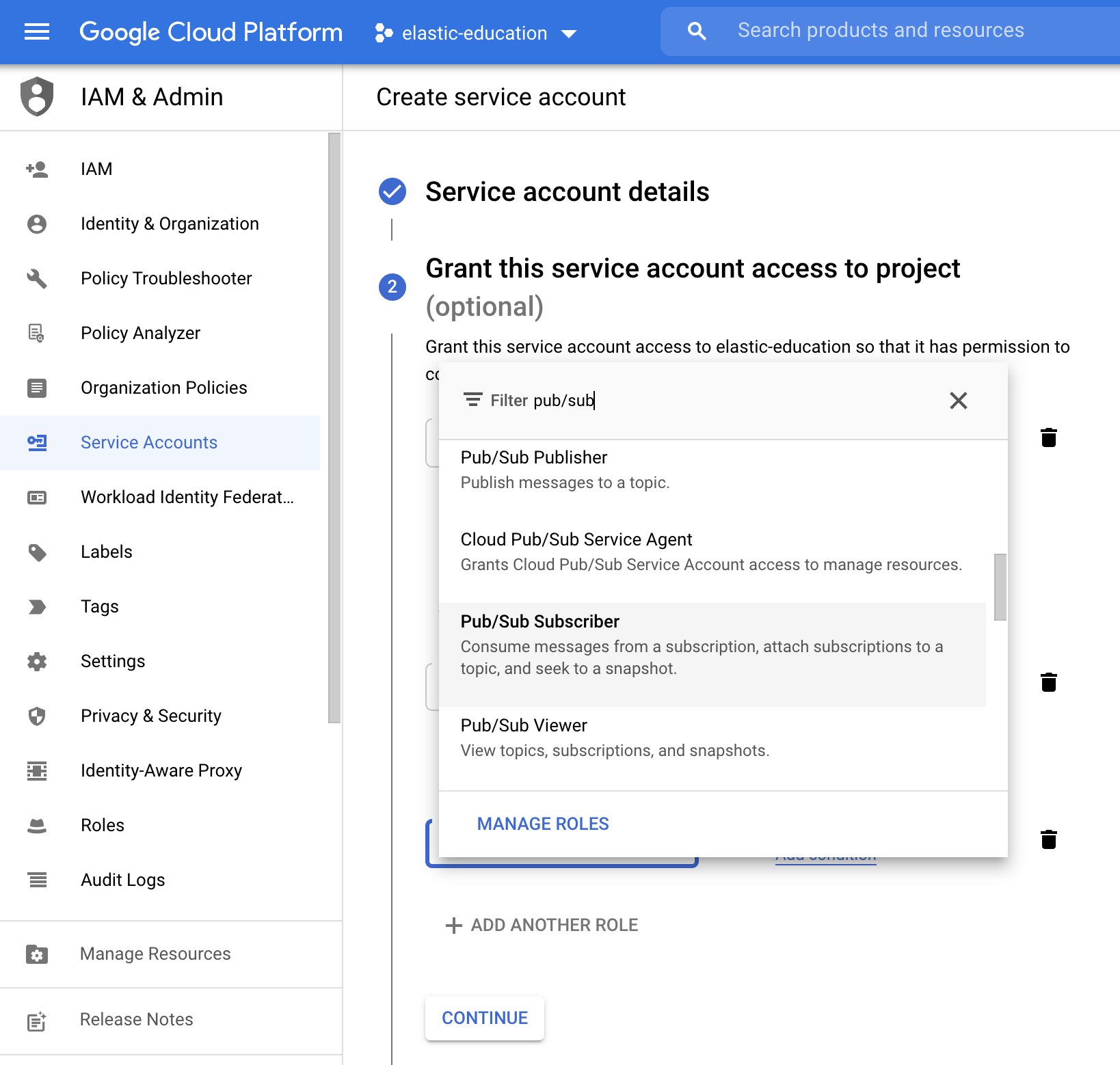Click the CONTINUE button
This screenshot has height=1065, width=1120.
click(484, 1018)
